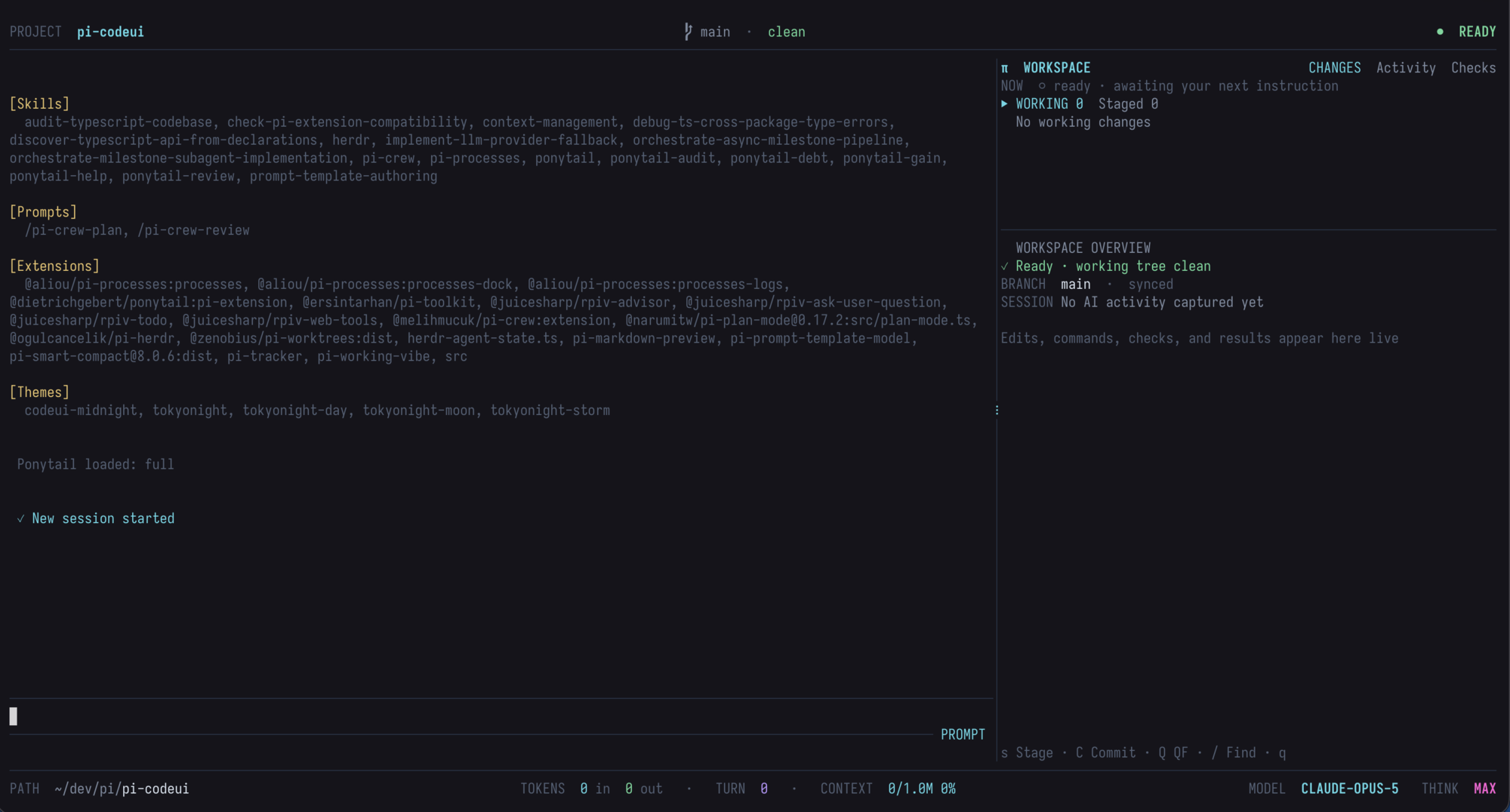This screenshot has height=812, width=1510.
Task: Click the prompt-template-authoring skill
Action: (344, 177)
